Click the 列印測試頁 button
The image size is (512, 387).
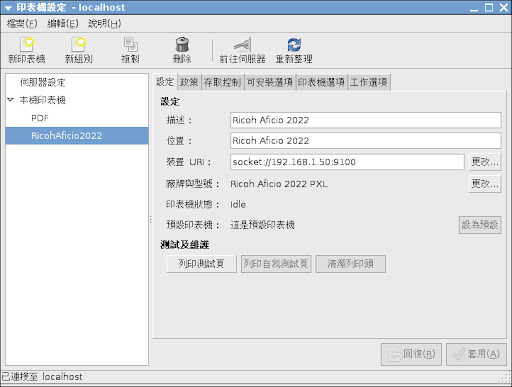pos(201,264)
